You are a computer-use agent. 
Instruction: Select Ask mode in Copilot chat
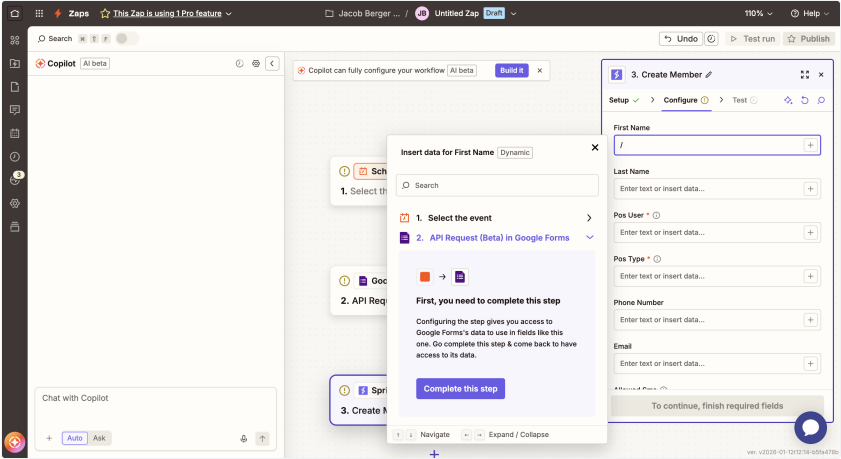99,438
